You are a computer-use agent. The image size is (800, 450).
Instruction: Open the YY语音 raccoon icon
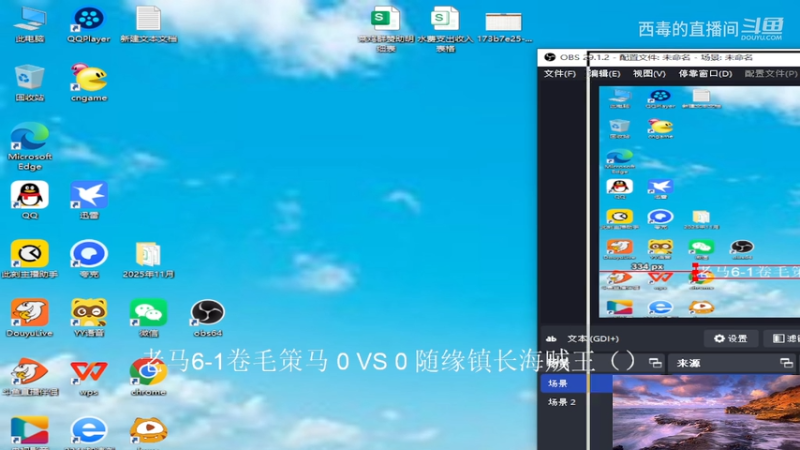click(89, 318)
